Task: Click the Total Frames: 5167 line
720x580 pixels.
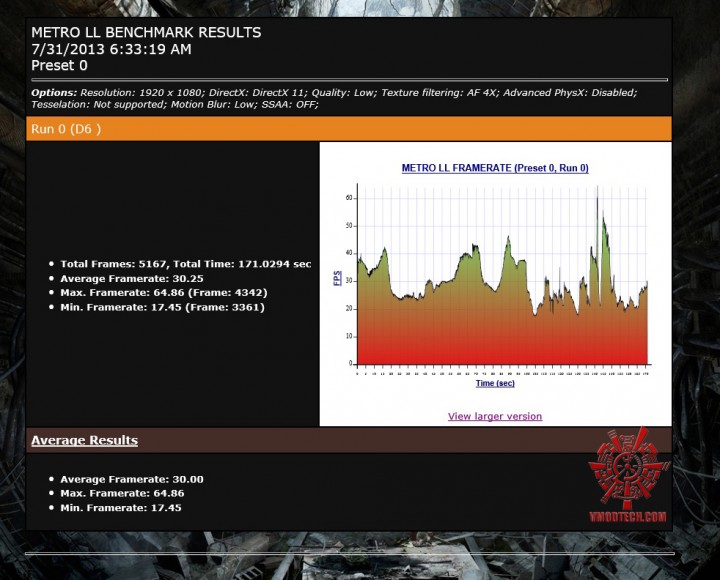Action: [186, 264]
